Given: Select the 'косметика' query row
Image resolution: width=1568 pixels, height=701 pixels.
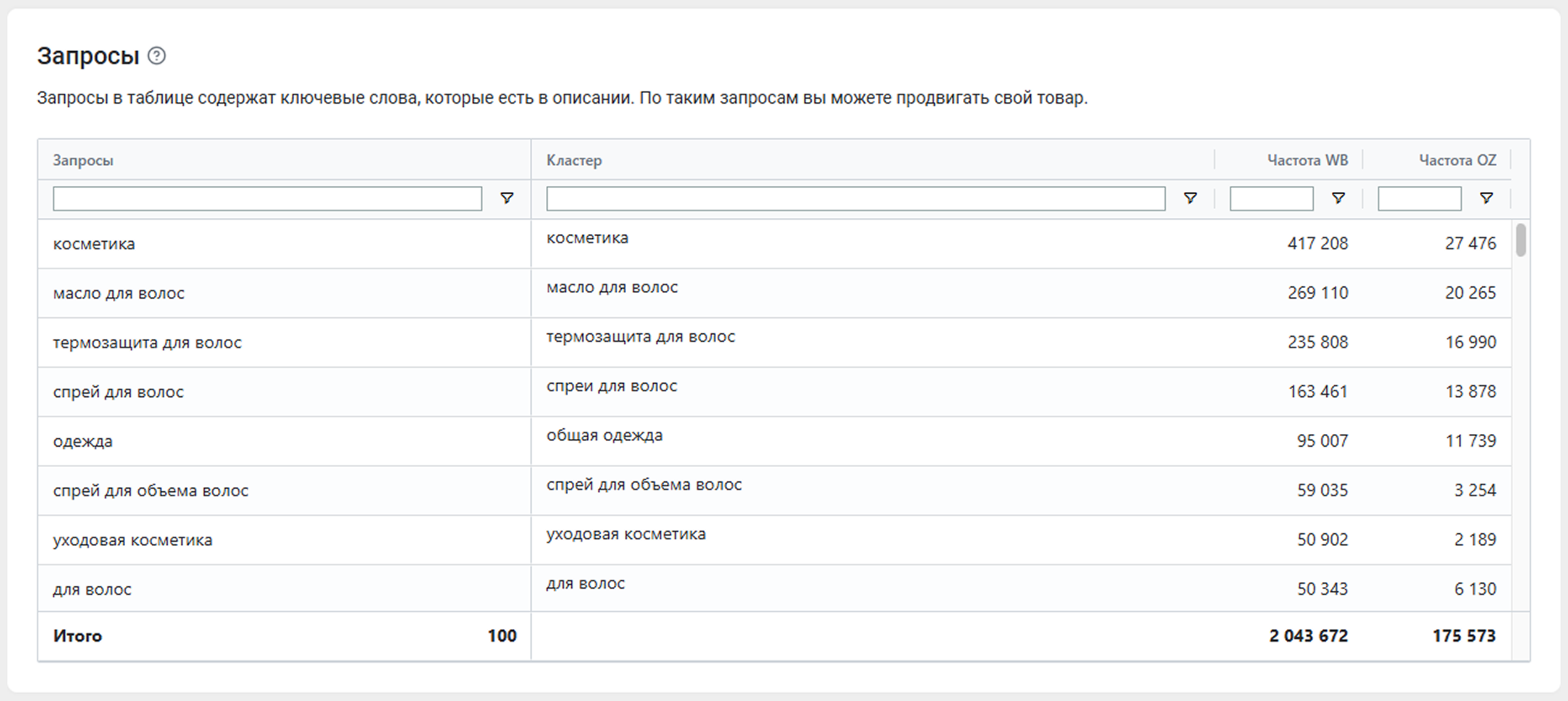Looking at the screenshot, I should 94,244.
